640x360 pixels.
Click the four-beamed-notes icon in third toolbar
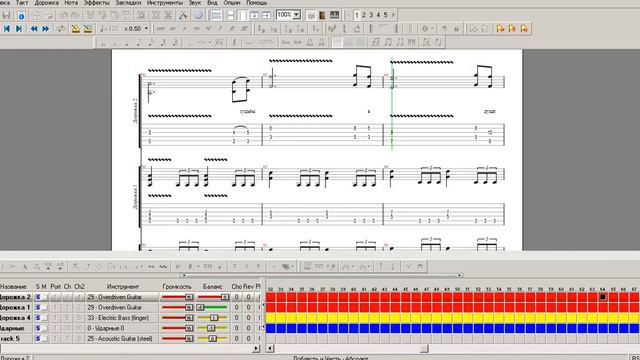tap(411, 42)
